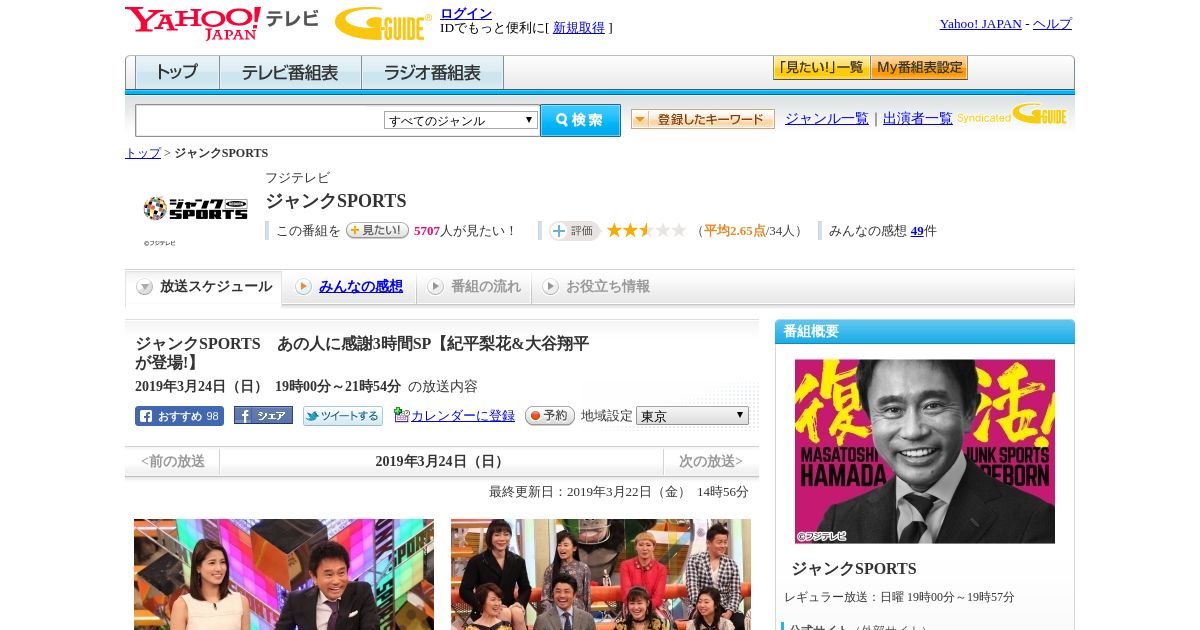Click the star rating display
Image resolution: width=1200 pixels, height=630 pixels.
[x=646, y=230]
